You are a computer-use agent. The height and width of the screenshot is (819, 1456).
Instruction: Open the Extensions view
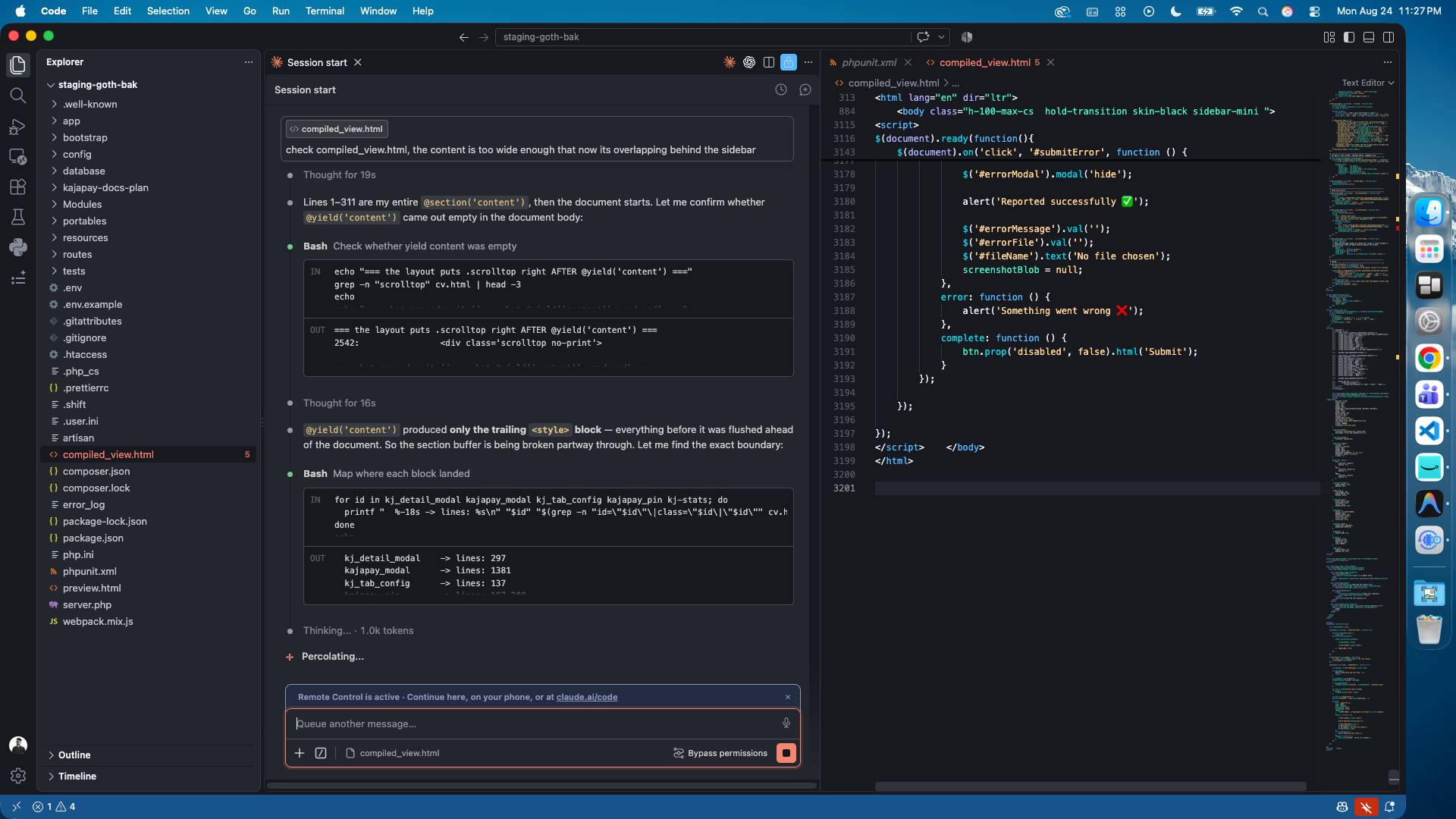pyautogui.click(x=17, y=187)
